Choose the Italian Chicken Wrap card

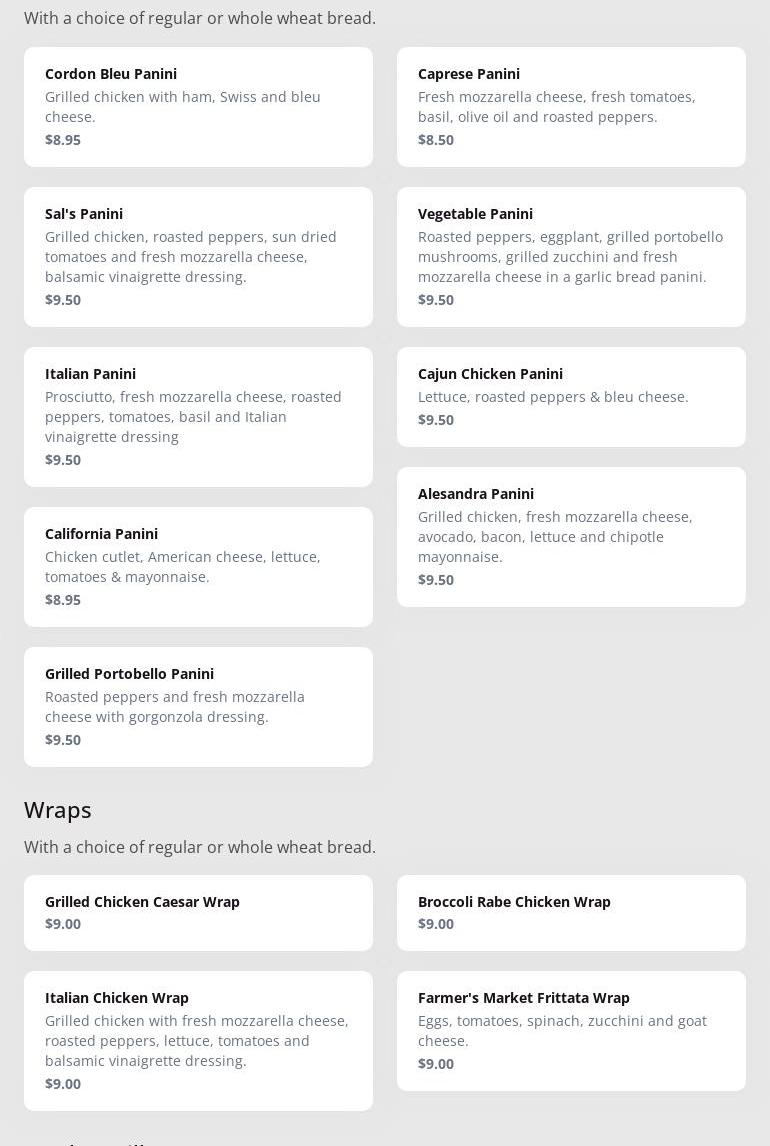pyautogui.click(x=198, y=1040)
